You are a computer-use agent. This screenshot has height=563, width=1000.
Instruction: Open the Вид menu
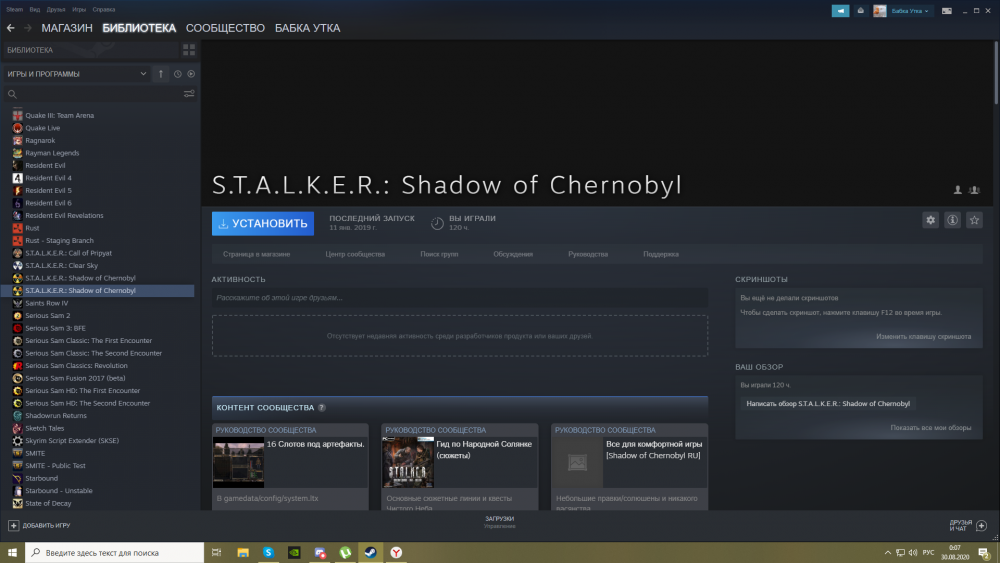click(34, 10)
